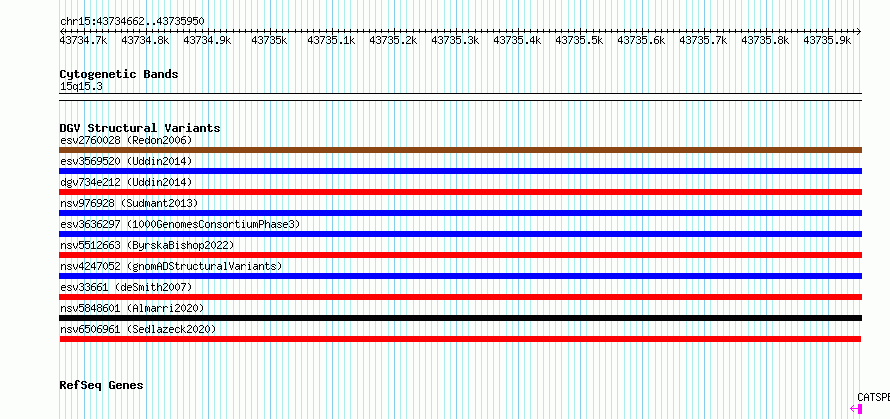The height and width of the screenshot is (419, 890).
Task: Click the 43735.3k ruler tick label
Action: coord(455,40)
